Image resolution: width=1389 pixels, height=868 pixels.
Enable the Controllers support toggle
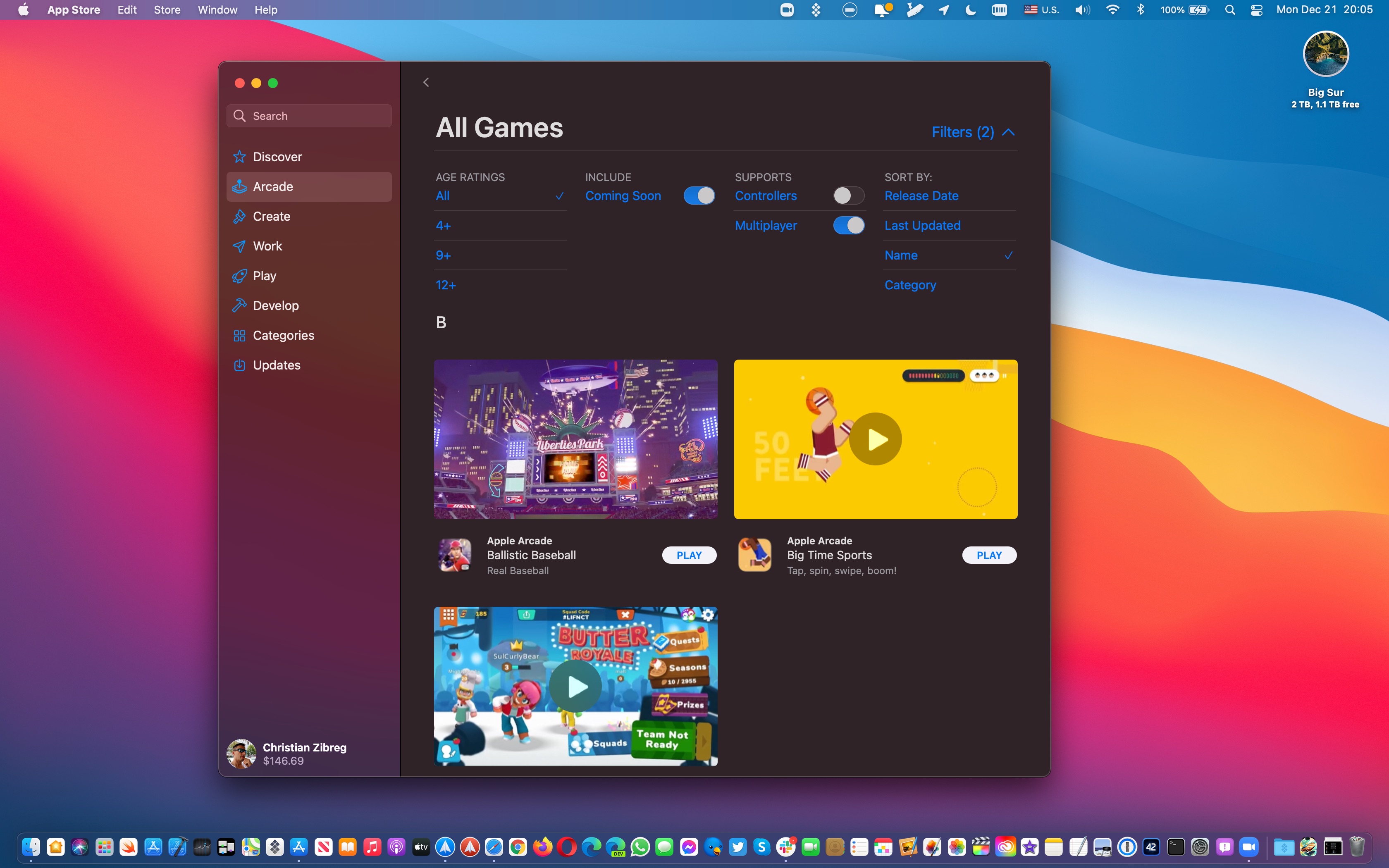849,196
